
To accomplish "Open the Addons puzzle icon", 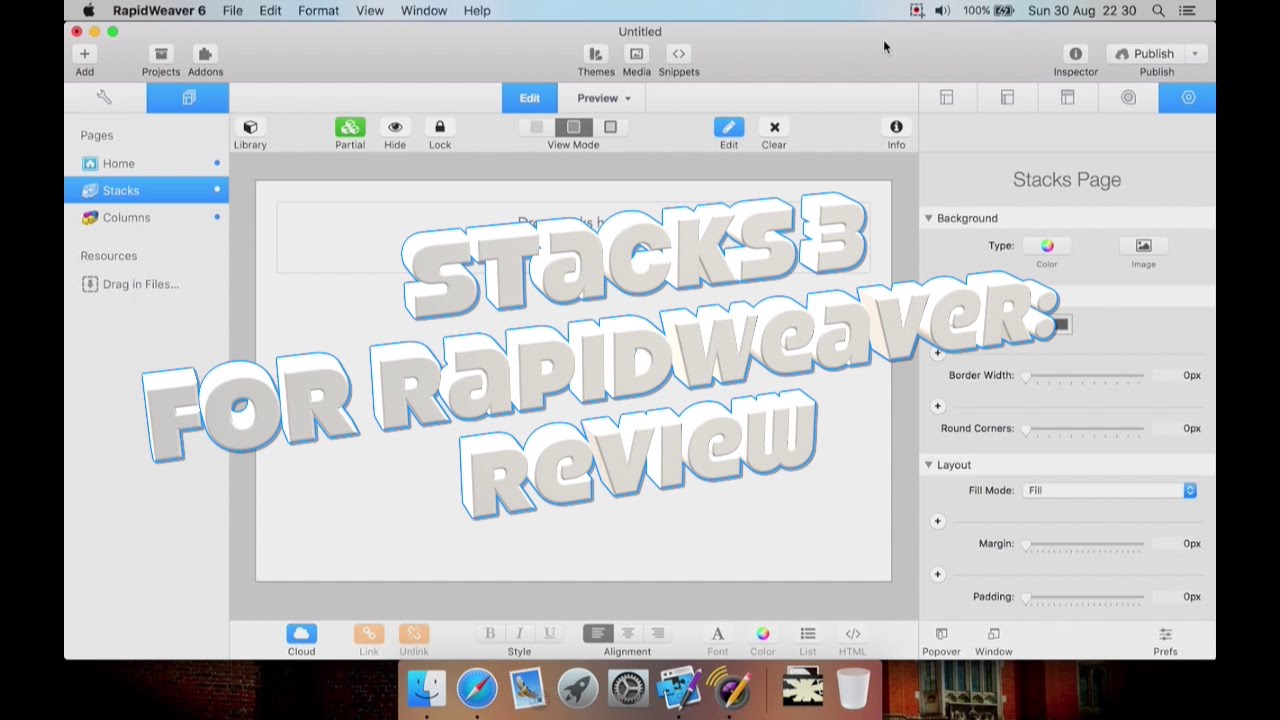I will [x=205, y=54].
